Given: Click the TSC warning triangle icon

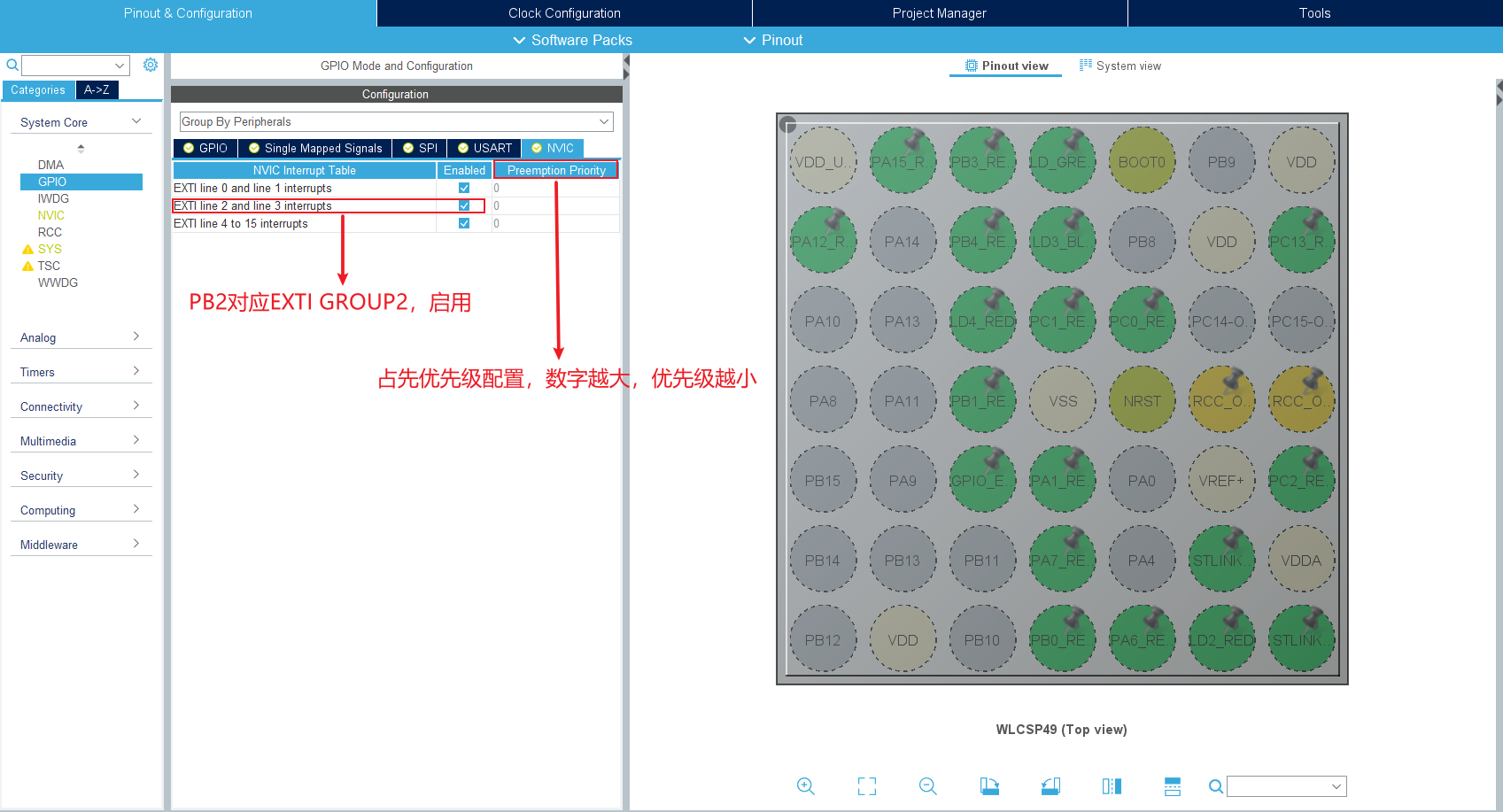Looking at the screenshot, I should point(27,267).
